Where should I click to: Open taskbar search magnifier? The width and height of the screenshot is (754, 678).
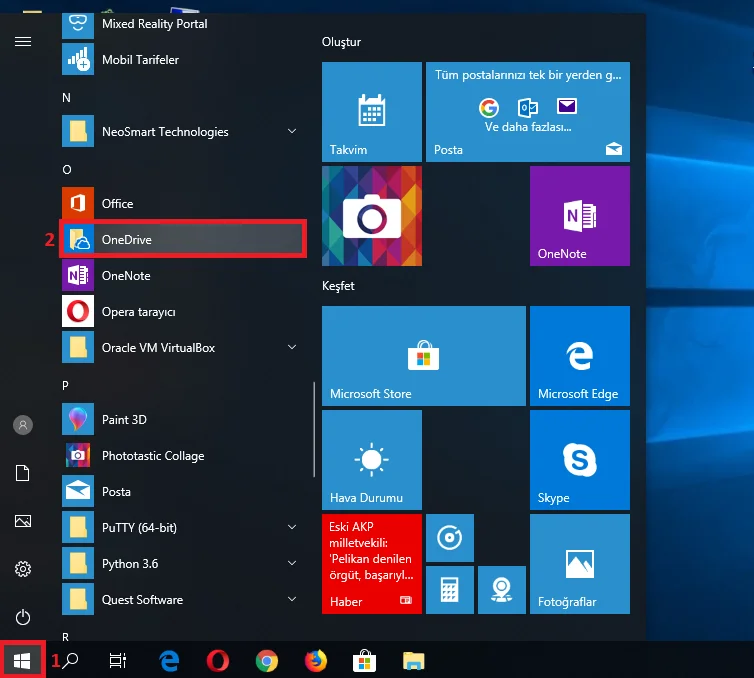pyautogui.click(x=70, y=660)
